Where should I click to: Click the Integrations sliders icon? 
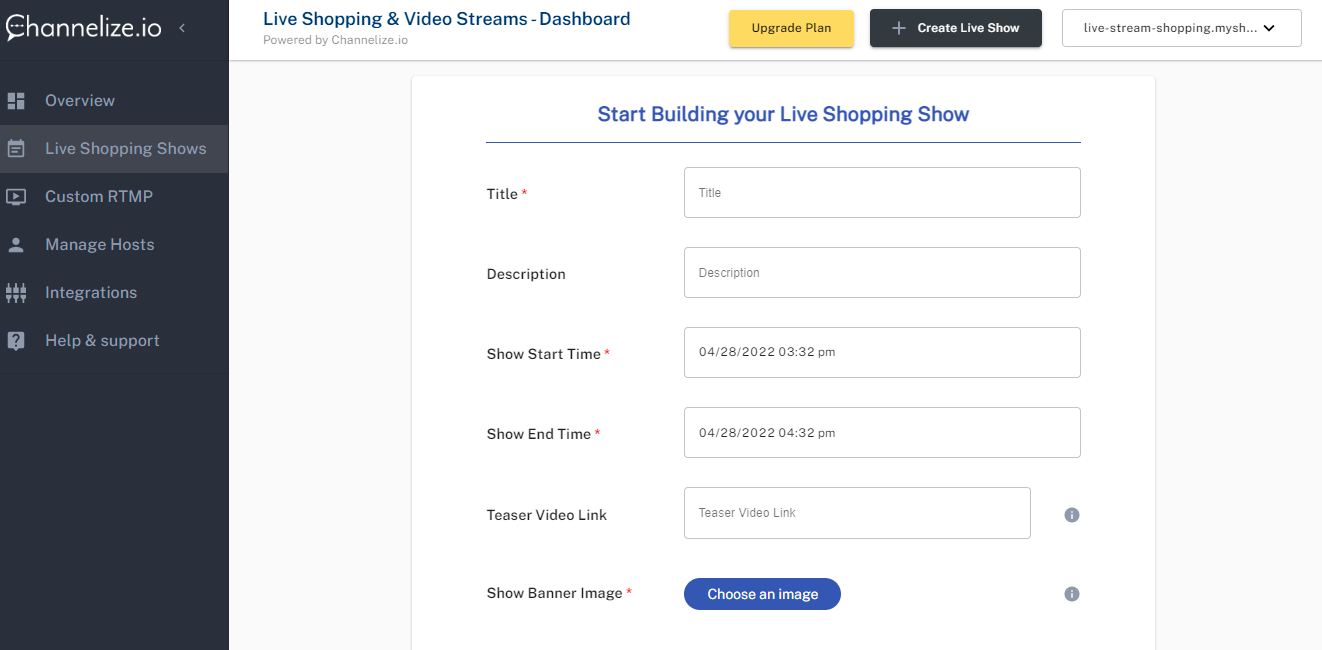(x=16, y=292)
